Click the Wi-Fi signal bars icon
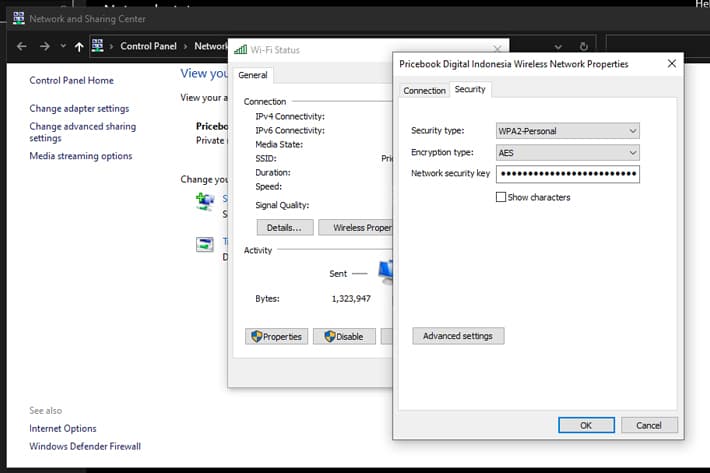 [240, 49]
